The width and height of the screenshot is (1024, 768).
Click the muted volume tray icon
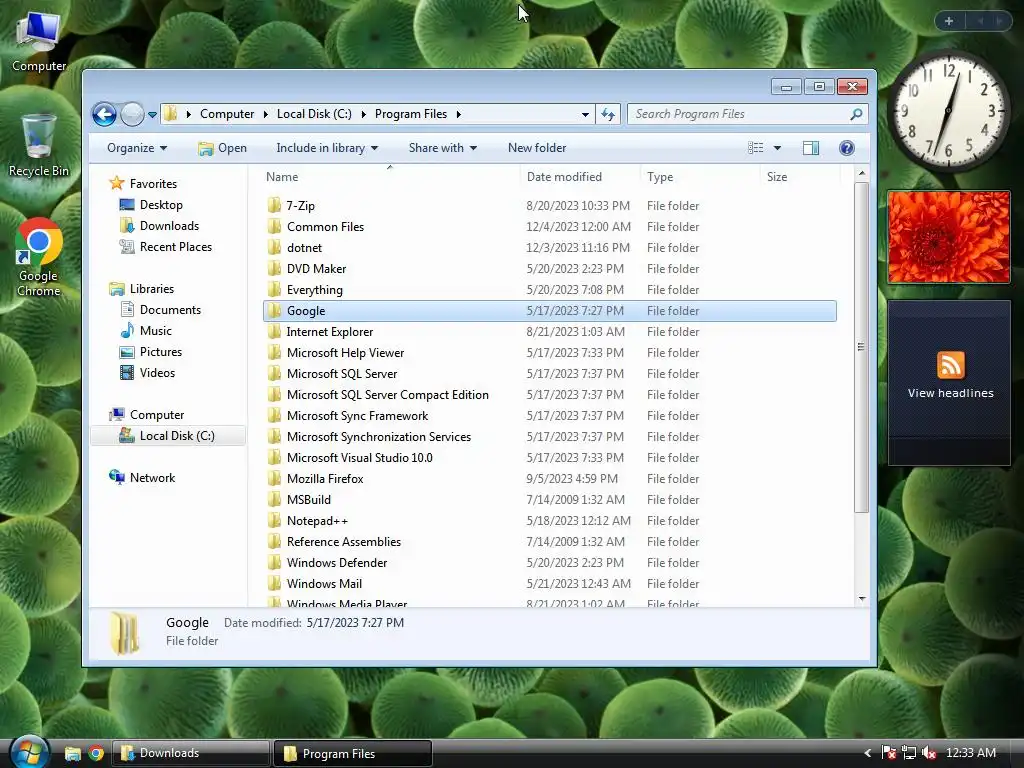pos(929,753)
